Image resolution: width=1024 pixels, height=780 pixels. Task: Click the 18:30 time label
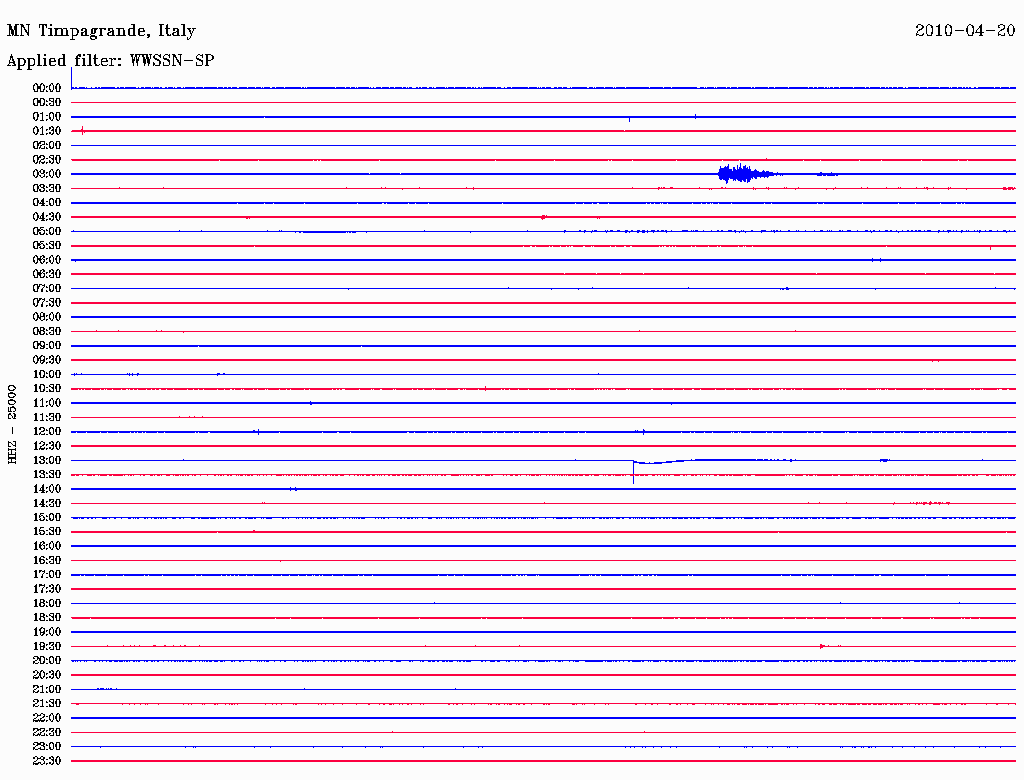click(47, 617)
